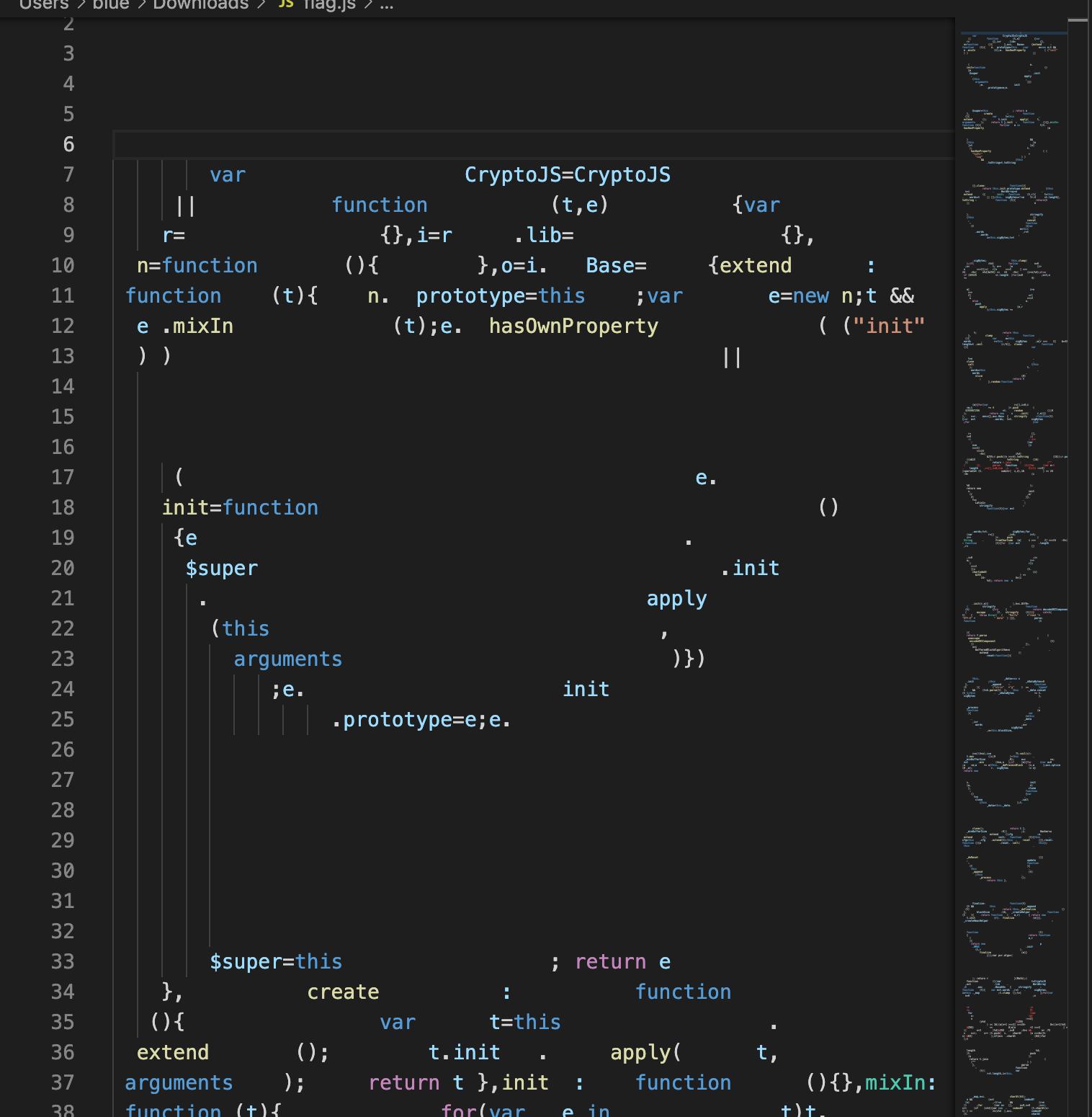Click line number 7 in gutter
1092x1117 pixels.
click(x=68, y=175)
